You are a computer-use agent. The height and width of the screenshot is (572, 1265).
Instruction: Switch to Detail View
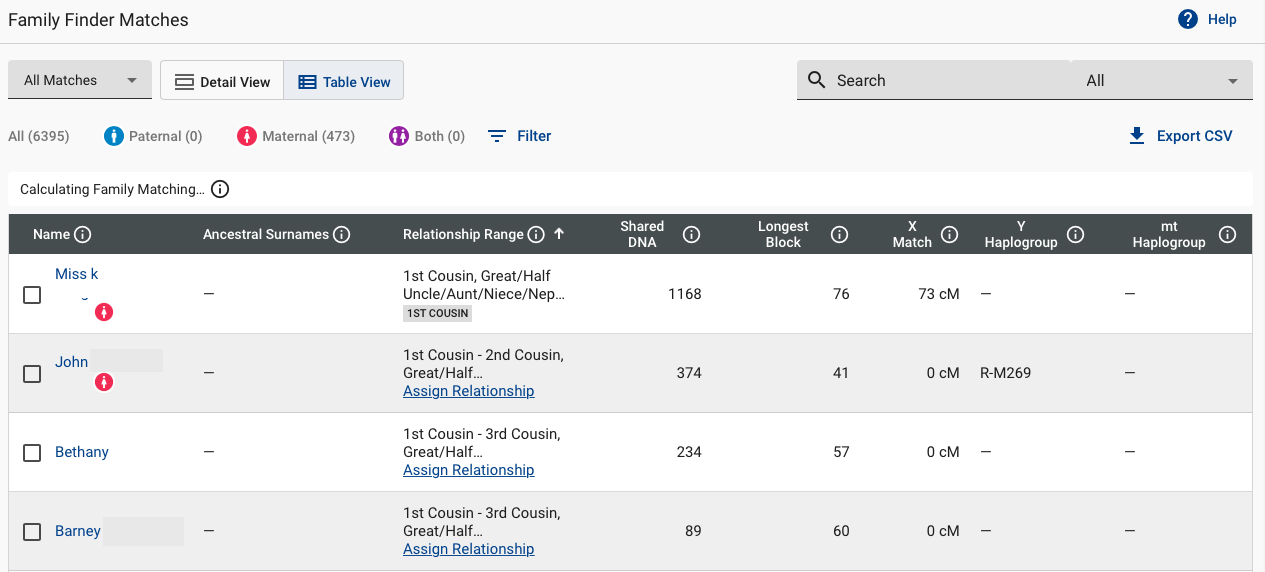[x=222, y=82]
